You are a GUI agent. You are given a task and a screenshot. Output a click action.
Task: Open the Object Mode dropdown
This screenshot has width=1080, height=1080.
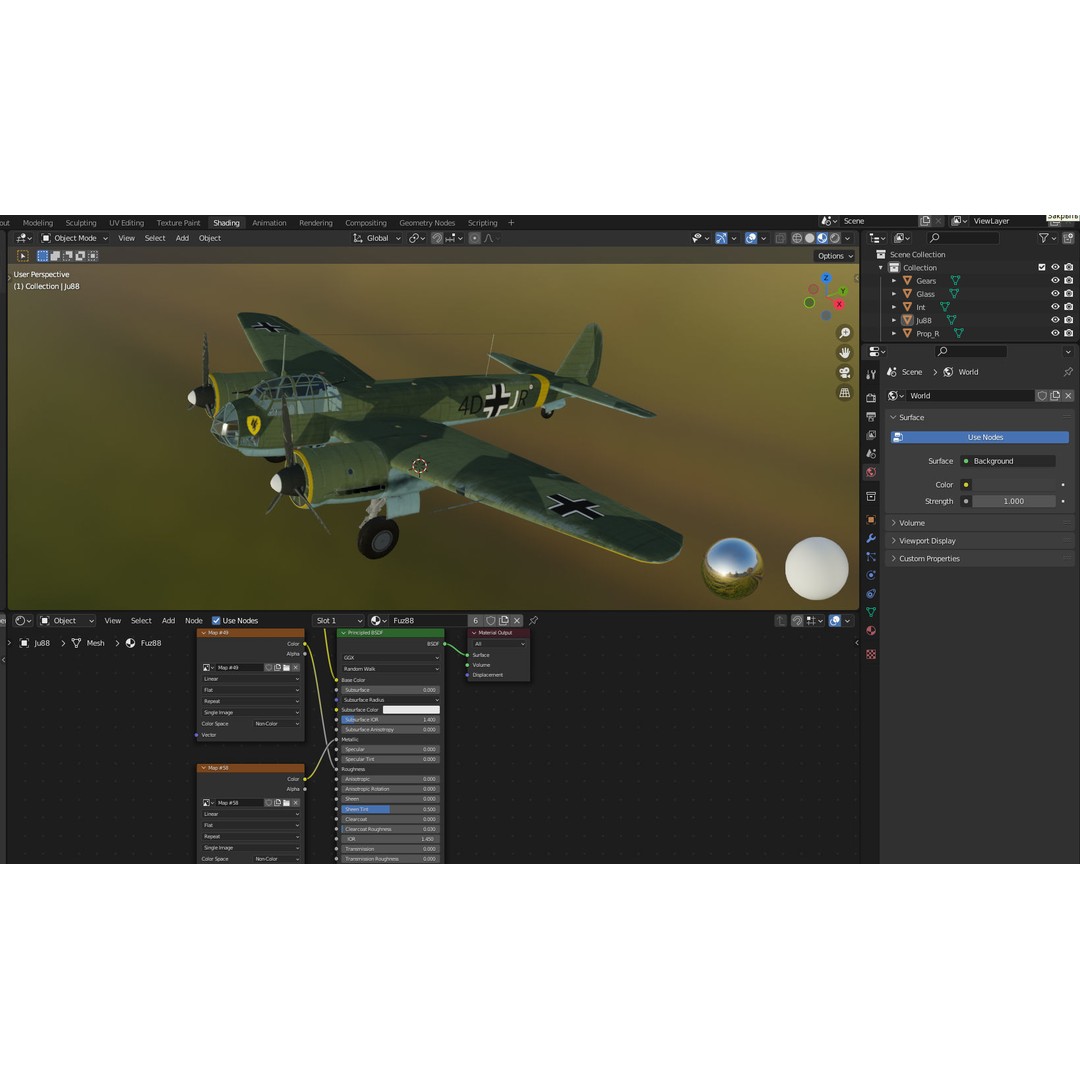[x=74, y=238]
